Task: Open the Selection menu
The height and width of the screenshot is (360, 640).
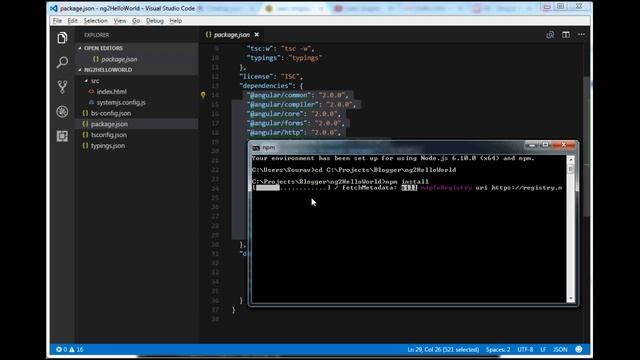Action: point(96,21)
